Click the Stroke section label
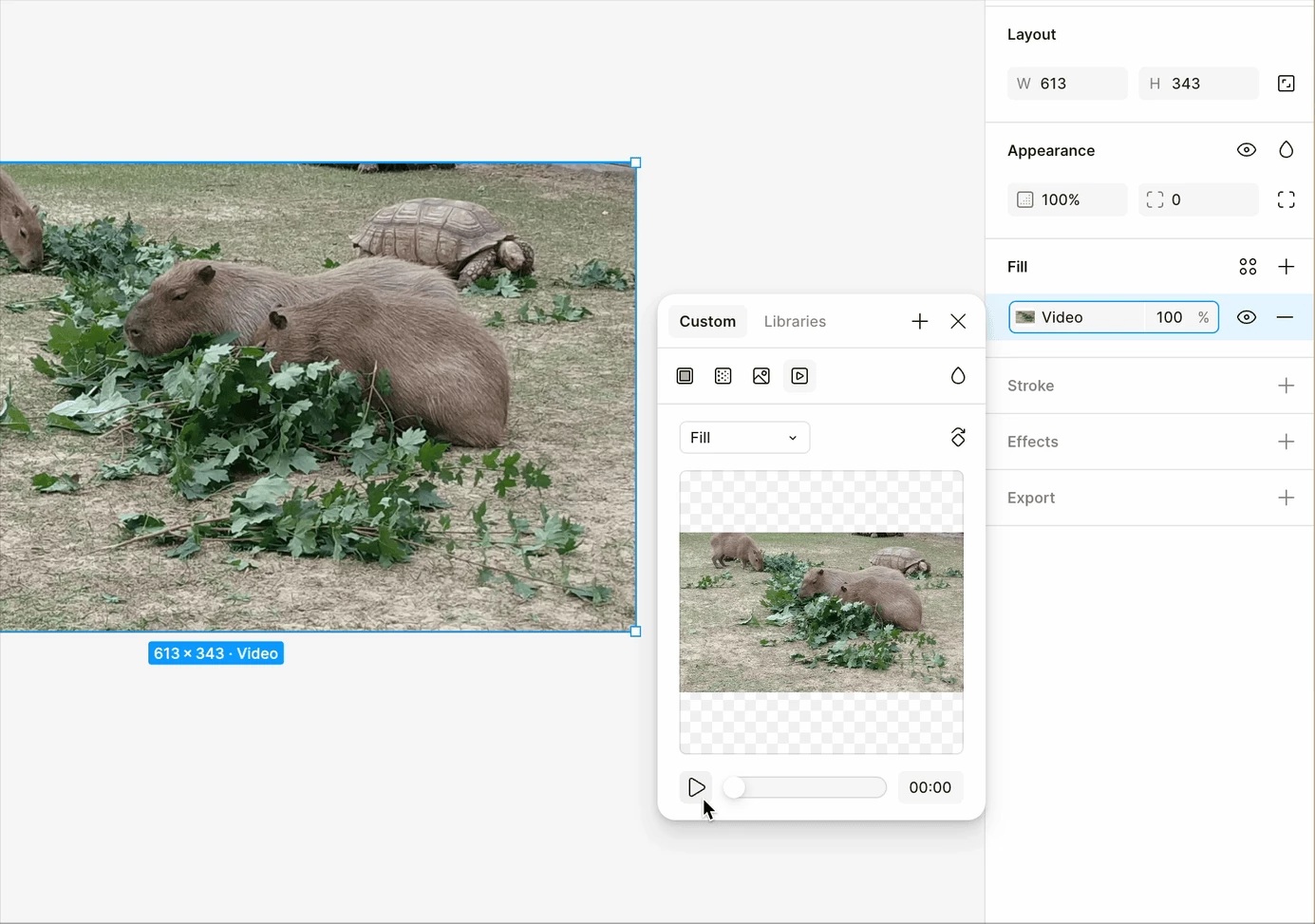This screenshot has width=1315, height=924. [1030, 386]
